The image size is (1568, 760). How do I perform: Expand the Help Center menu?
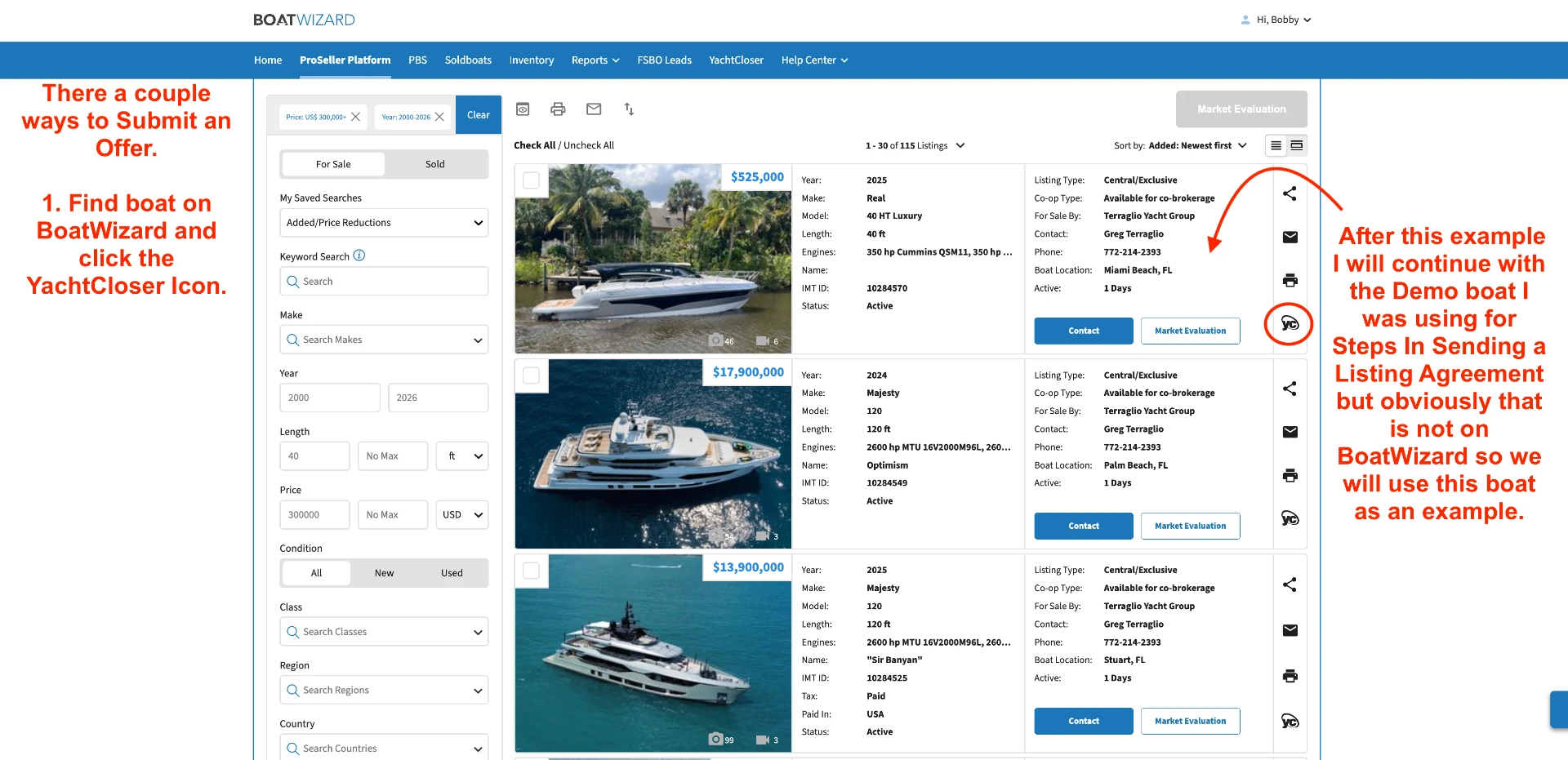tap(814, 60)
